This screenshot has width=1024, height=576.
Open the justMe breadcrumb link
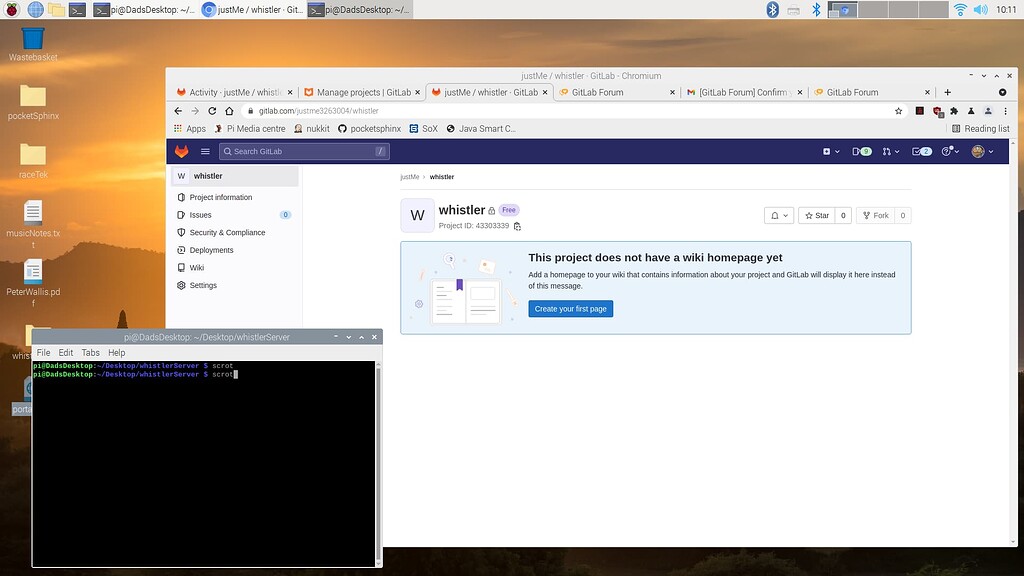[x=408, y=176]
